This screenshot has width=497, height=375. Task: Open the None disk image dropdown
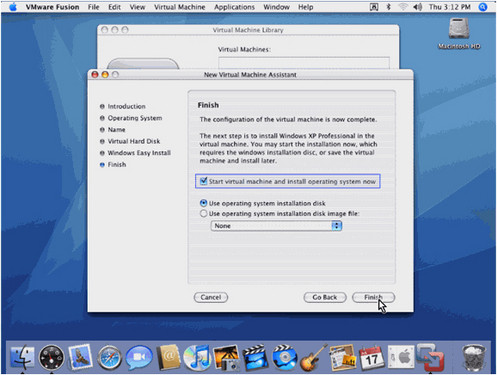click(276, 226)
